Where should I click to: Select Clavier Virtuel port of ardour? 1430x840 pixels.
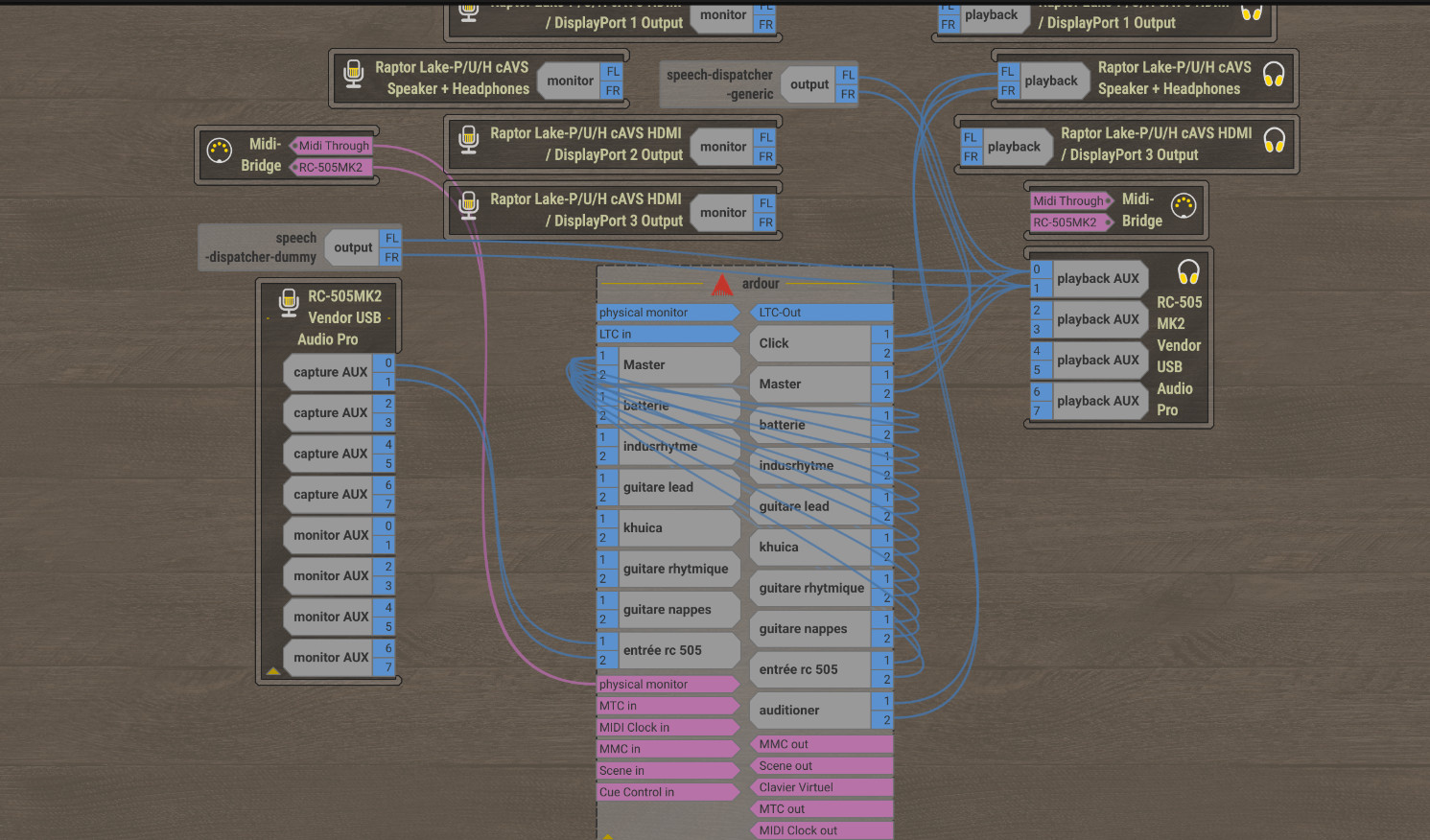820,787
